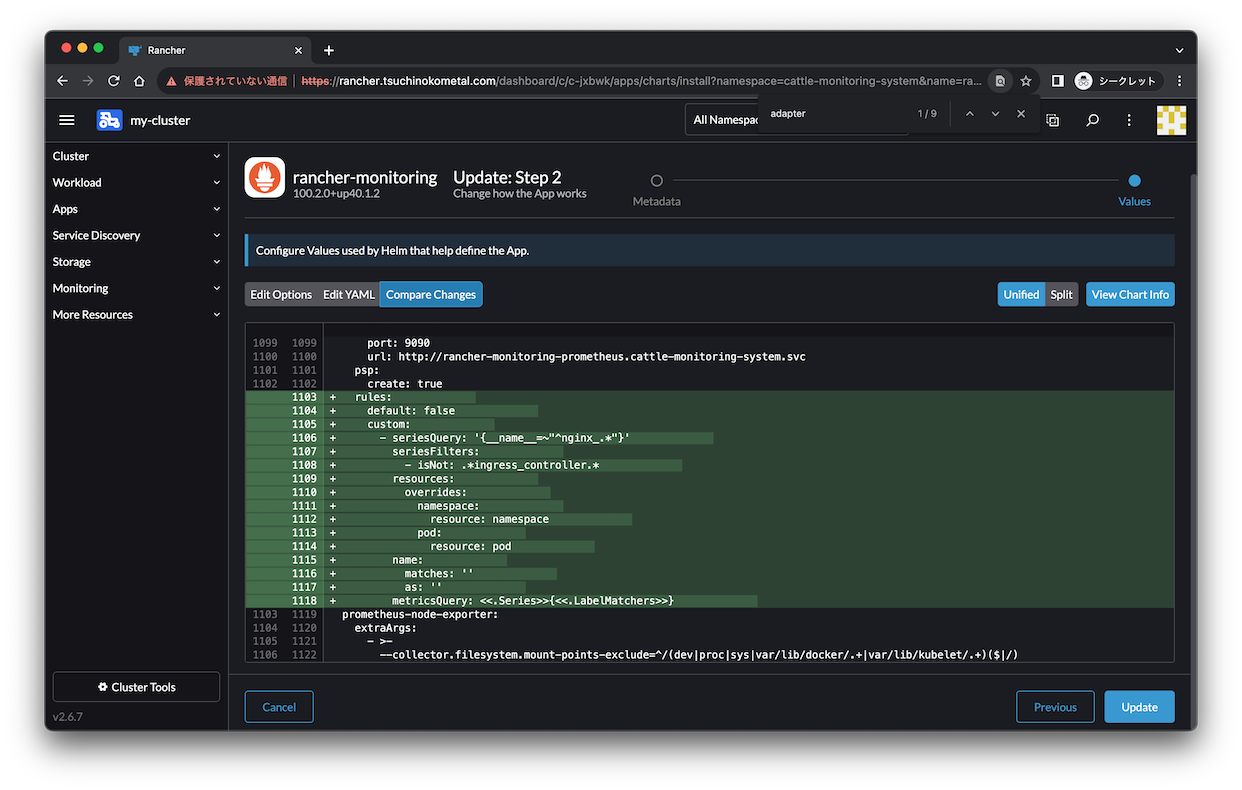Open the resource search magnifier
This screenshot has width=1242, height=790.
click(x=1093, y=120)
